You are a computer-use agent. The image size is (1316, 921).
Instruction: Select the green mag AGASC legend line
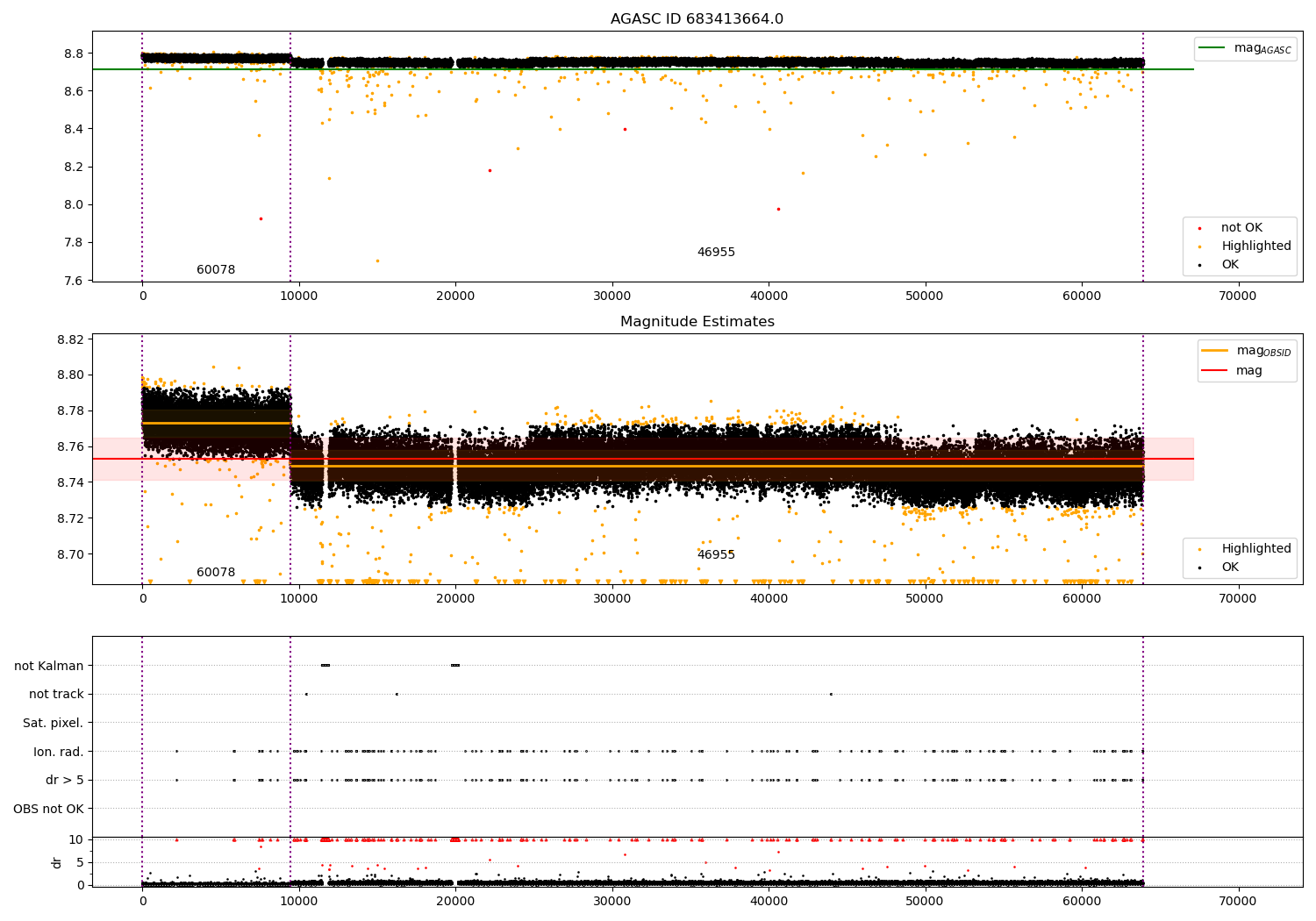pyautogui.click(x=1211, y=48)
